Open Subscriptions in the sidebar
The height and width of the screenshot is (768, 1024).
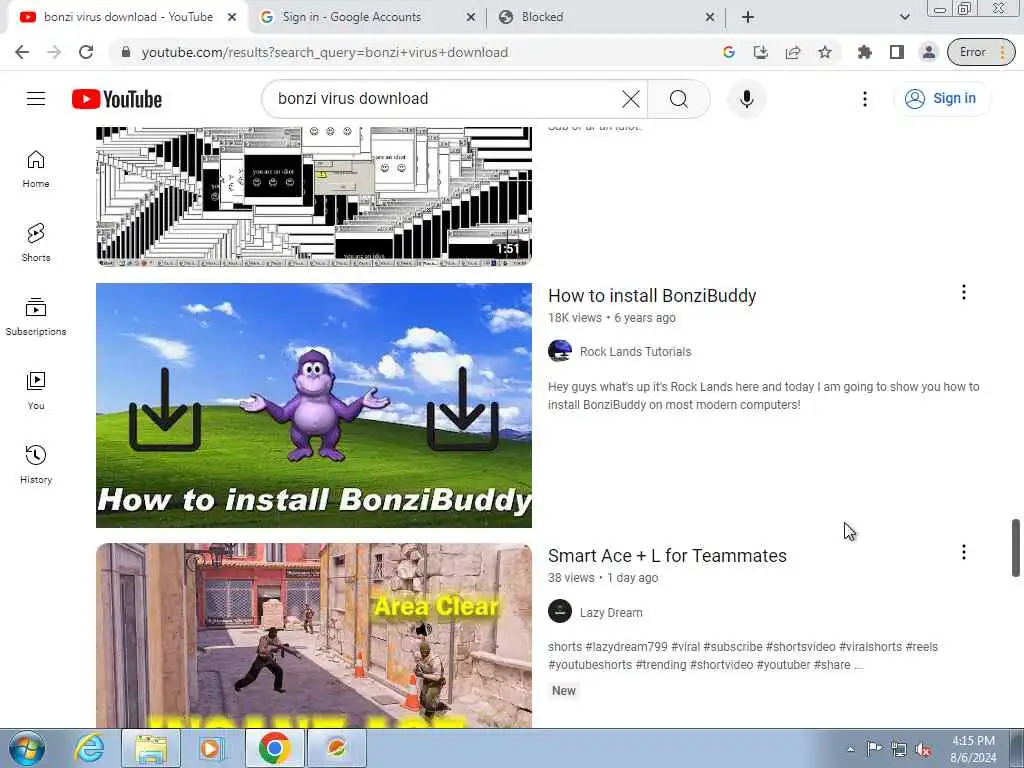[x=36, y=317]
